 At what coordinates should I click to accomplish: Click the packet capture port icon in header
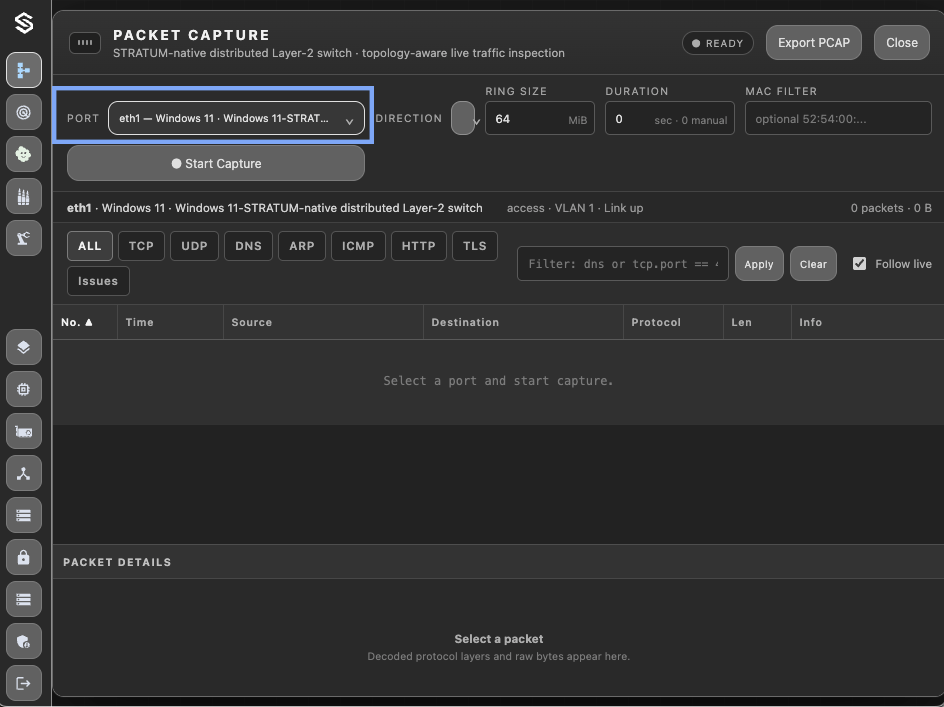(x=85, y=43)
